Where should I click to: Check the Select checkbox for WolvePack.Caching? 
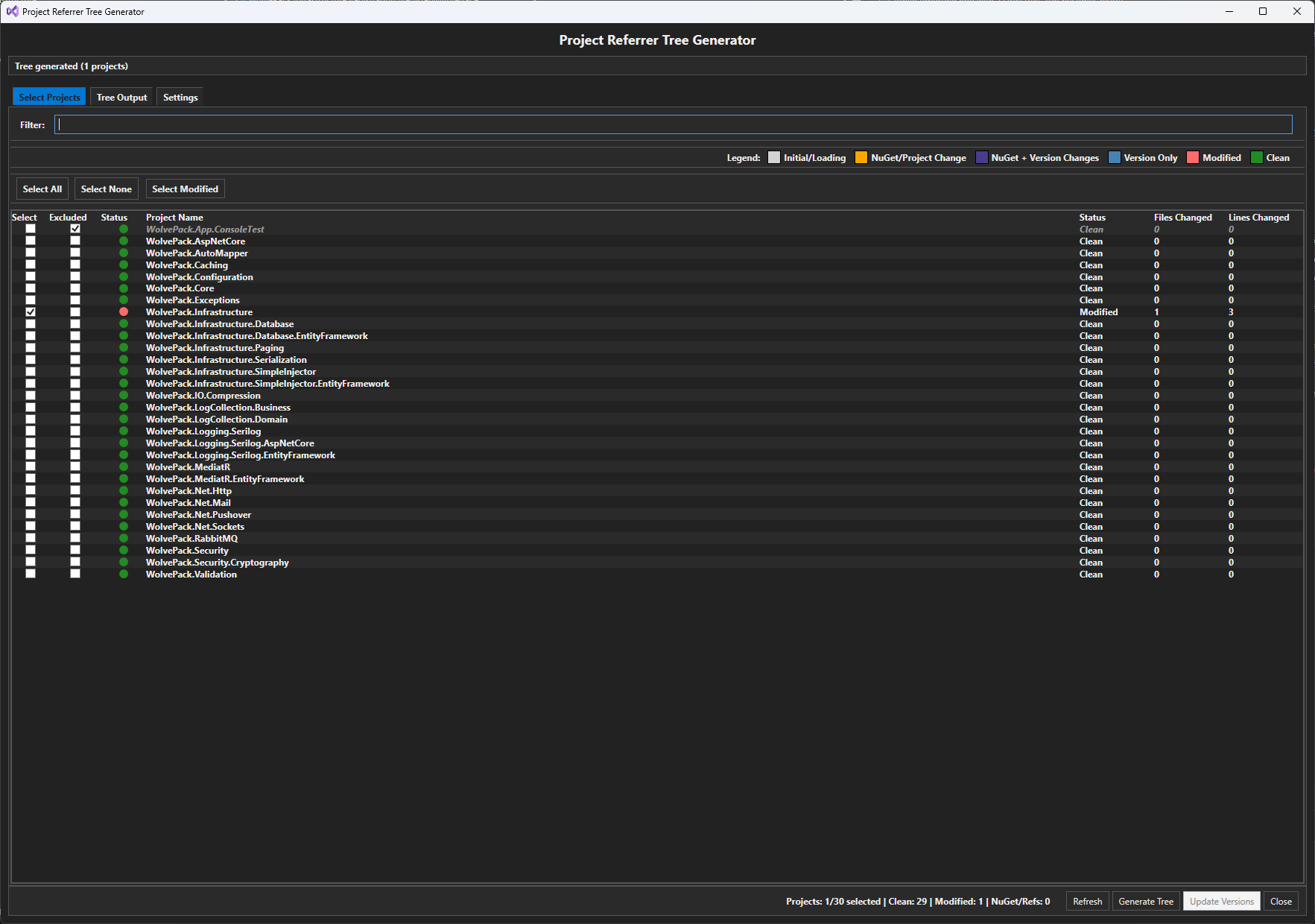[x=31, y=265]
